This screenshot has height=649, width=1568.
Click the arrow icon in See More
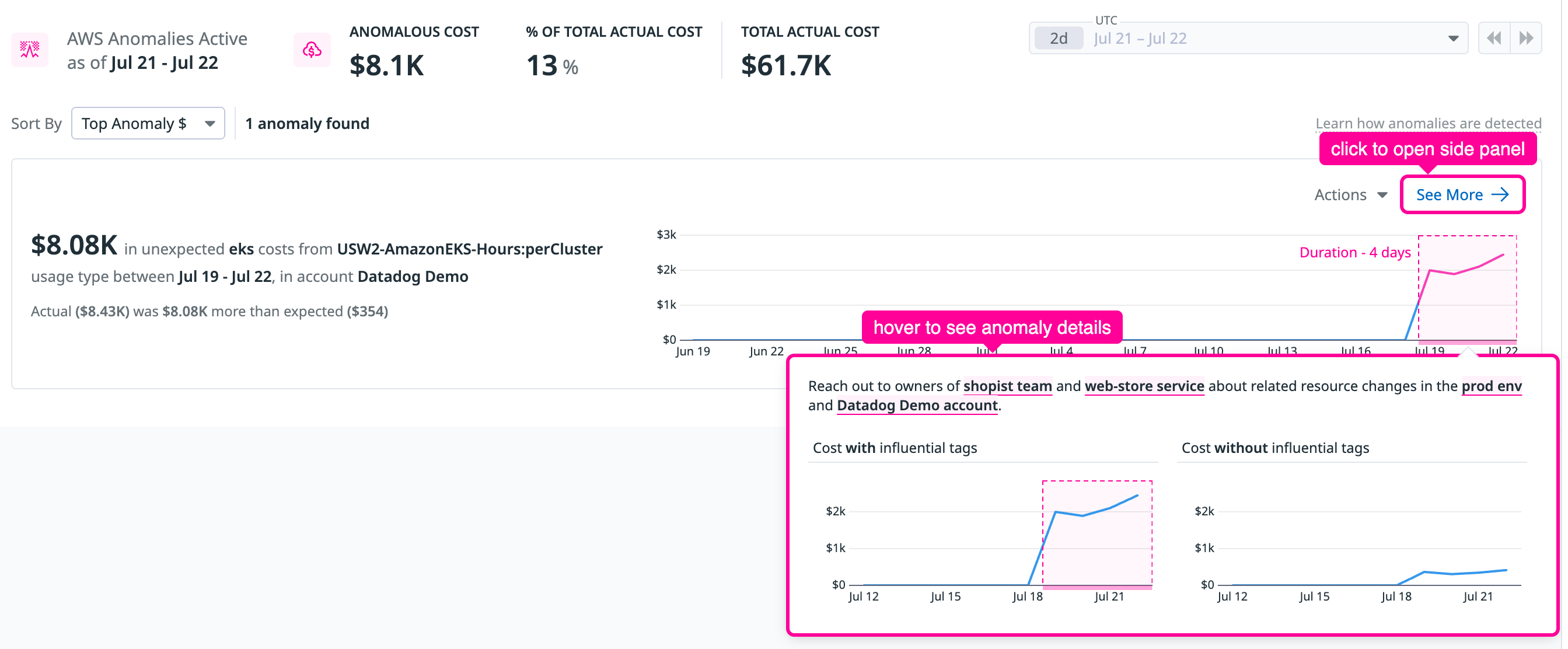(1500, 194)
